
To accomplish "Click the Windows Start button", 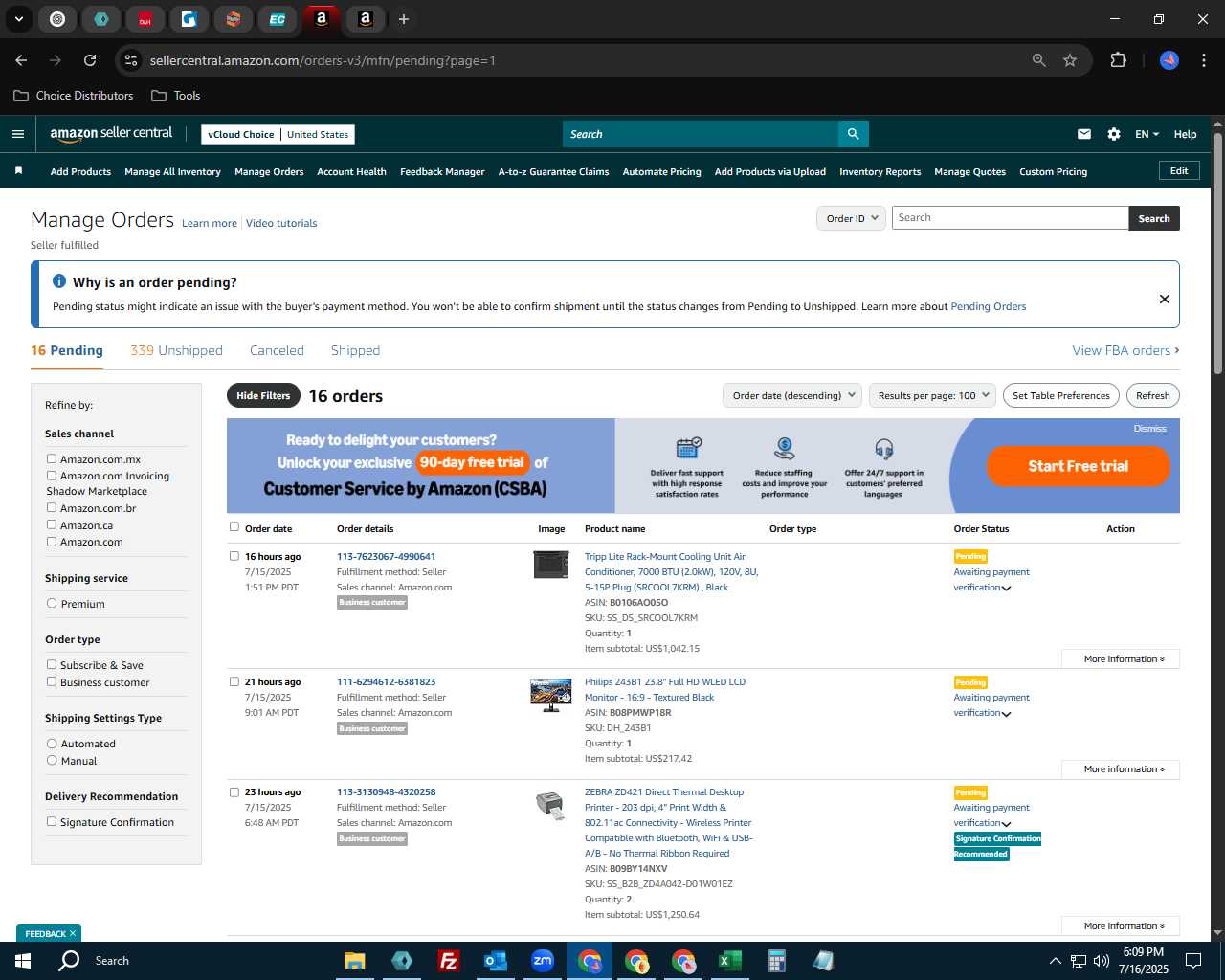I will tap(23, 961).
